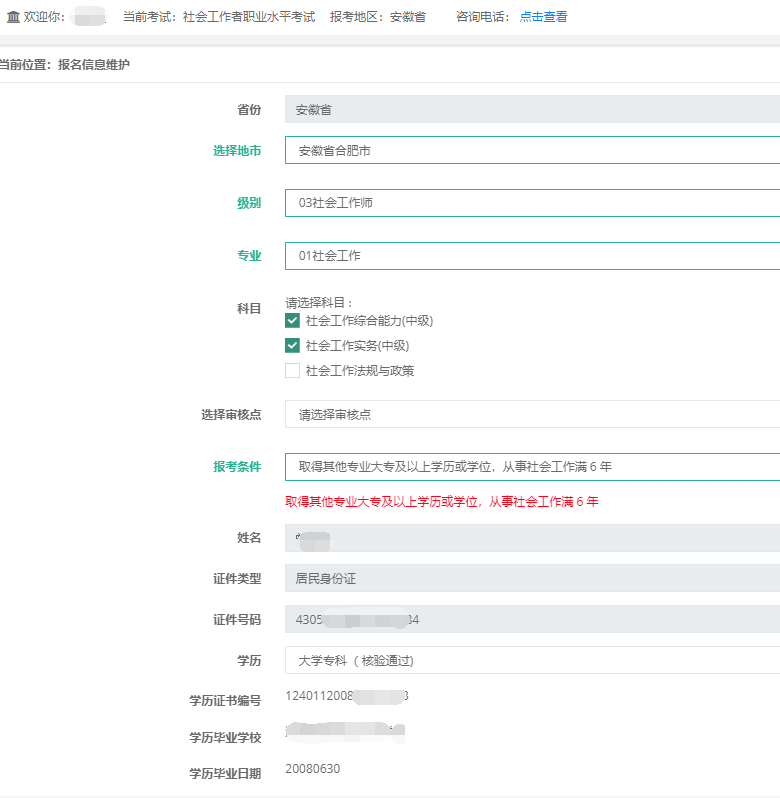Click the 当前考试 exam name in header
The image size is (780, 798).
pos(249,17)
